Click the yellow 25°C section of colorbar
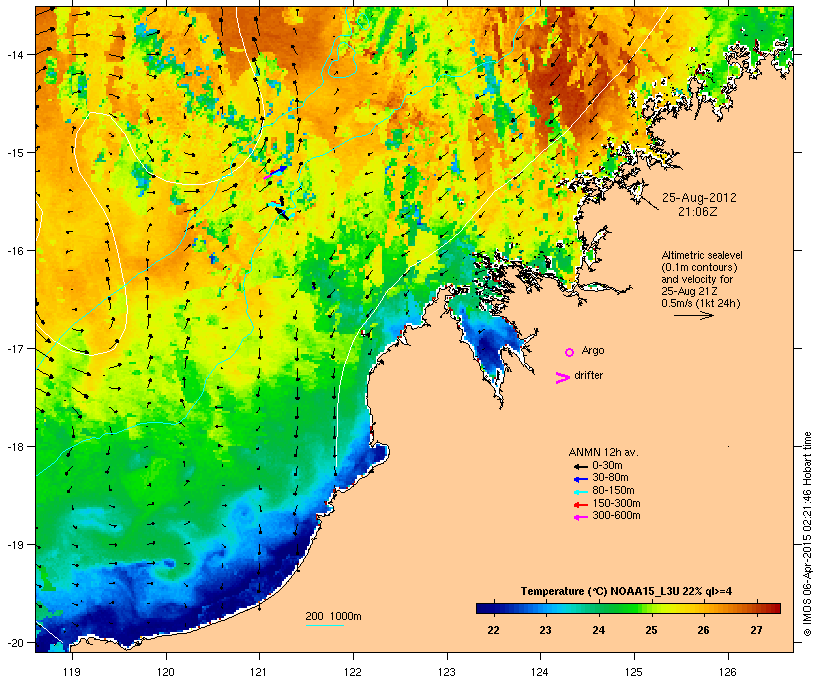The height and width of the screenshot is (680, 820). pyautogui.click(x=651, y=608)
